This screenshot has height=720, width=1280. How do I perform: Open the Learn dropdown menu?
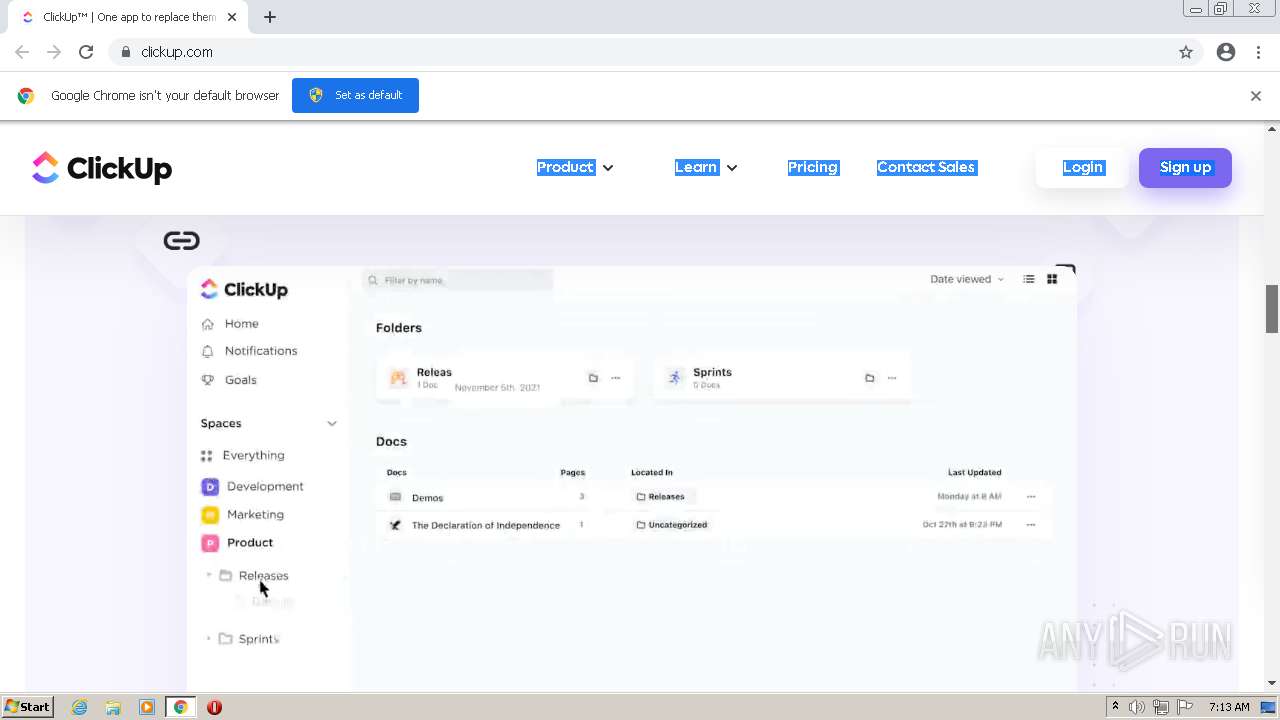706,167
